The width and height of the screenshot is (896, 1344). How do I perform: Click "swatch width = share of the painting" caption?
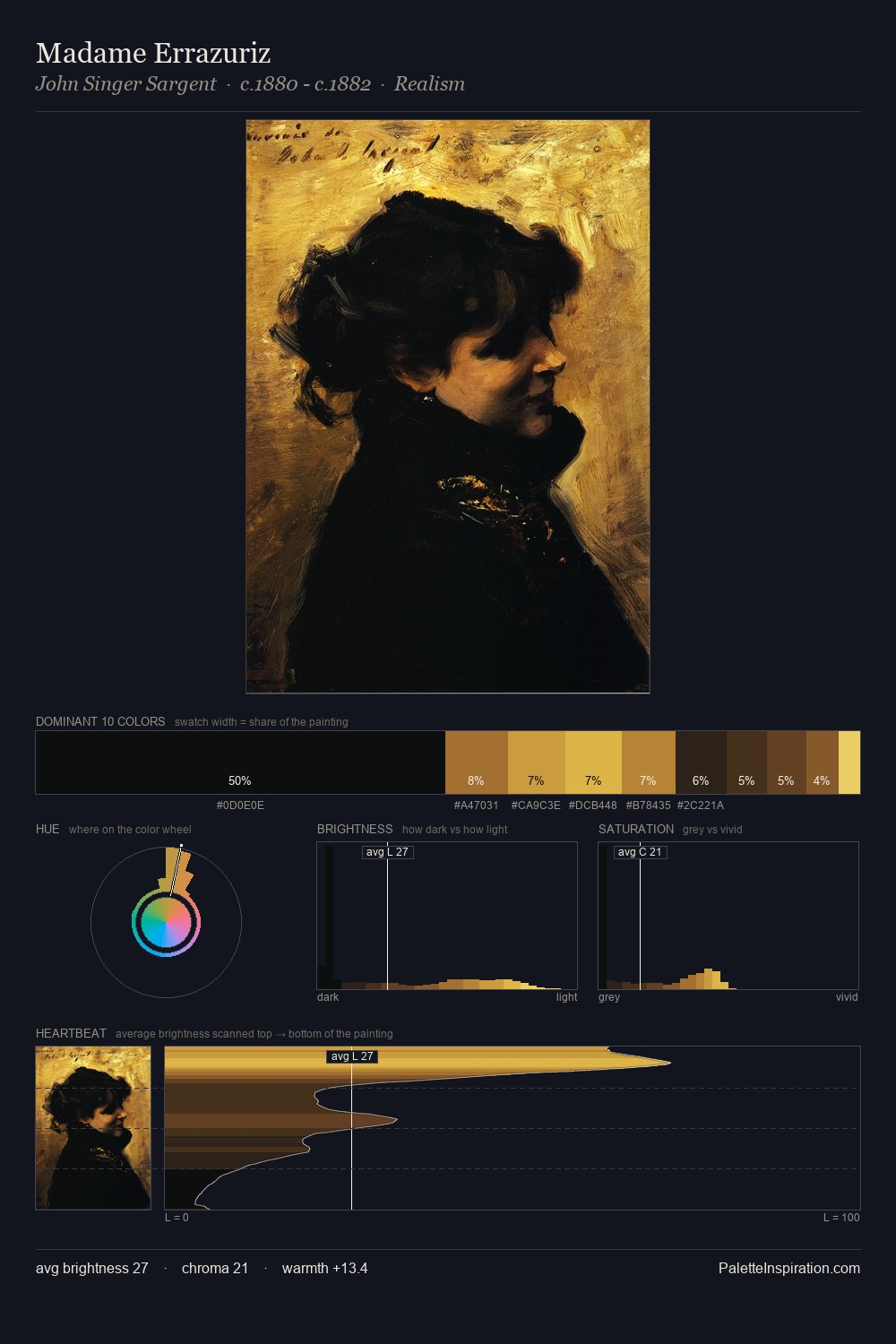click(262, 722)
